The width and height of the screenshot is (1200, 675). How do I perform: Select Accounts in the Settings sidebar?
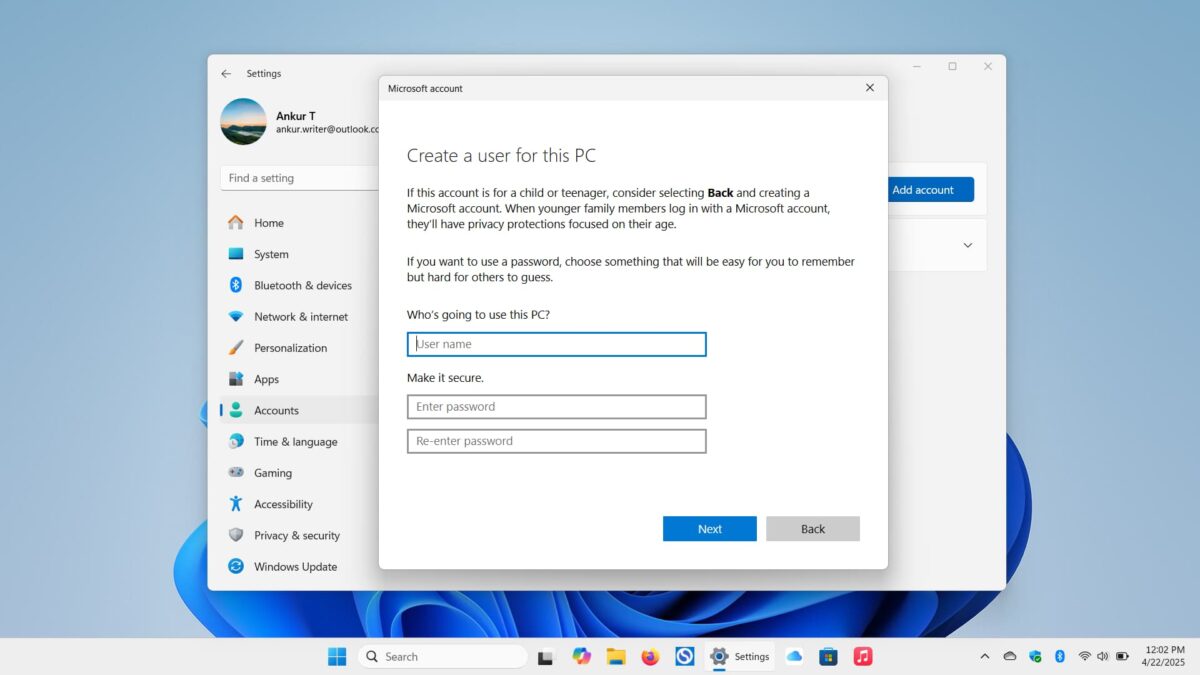299,410
